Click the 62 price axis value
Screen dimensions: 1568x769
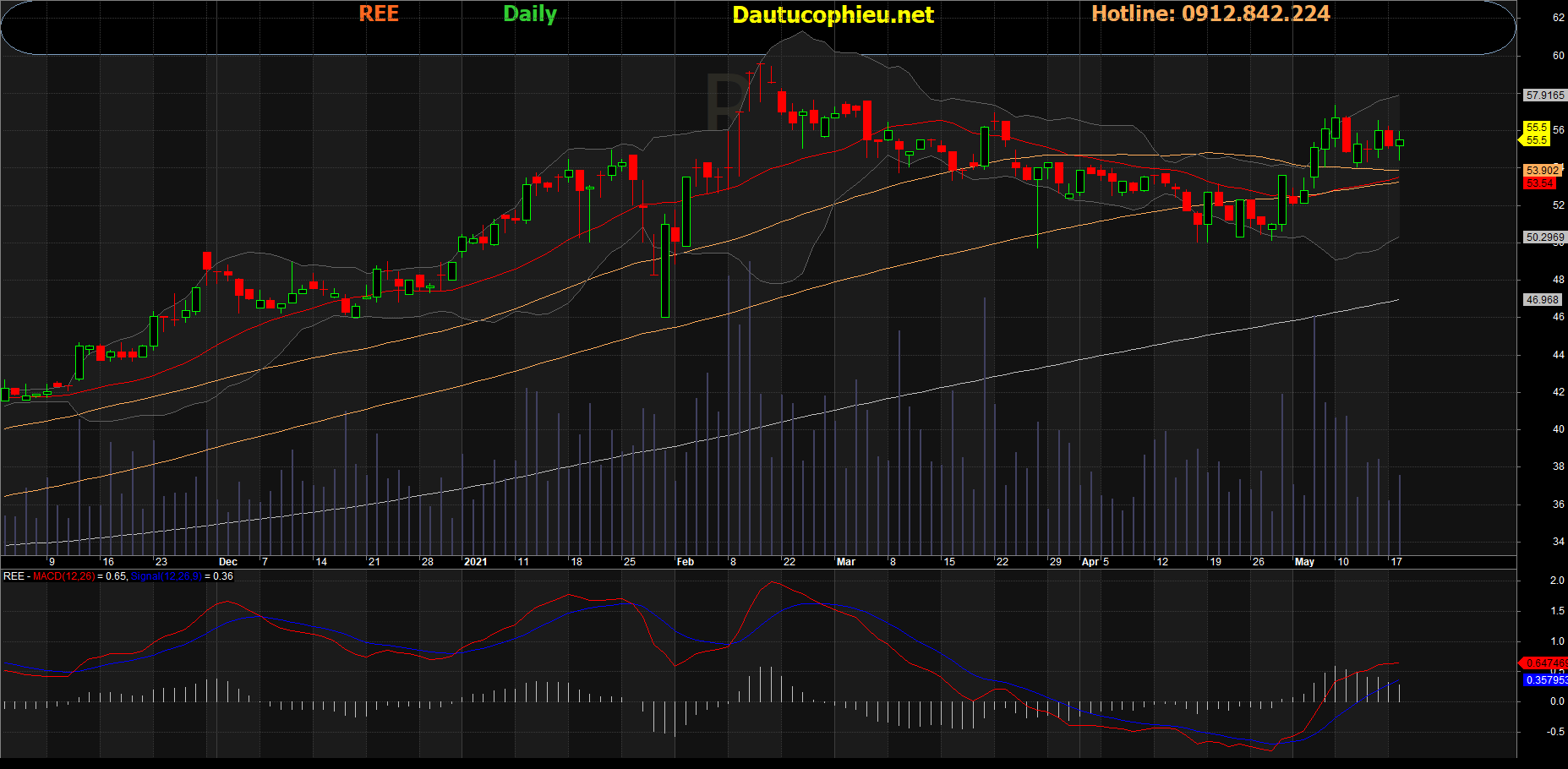tap(1559, 18)
